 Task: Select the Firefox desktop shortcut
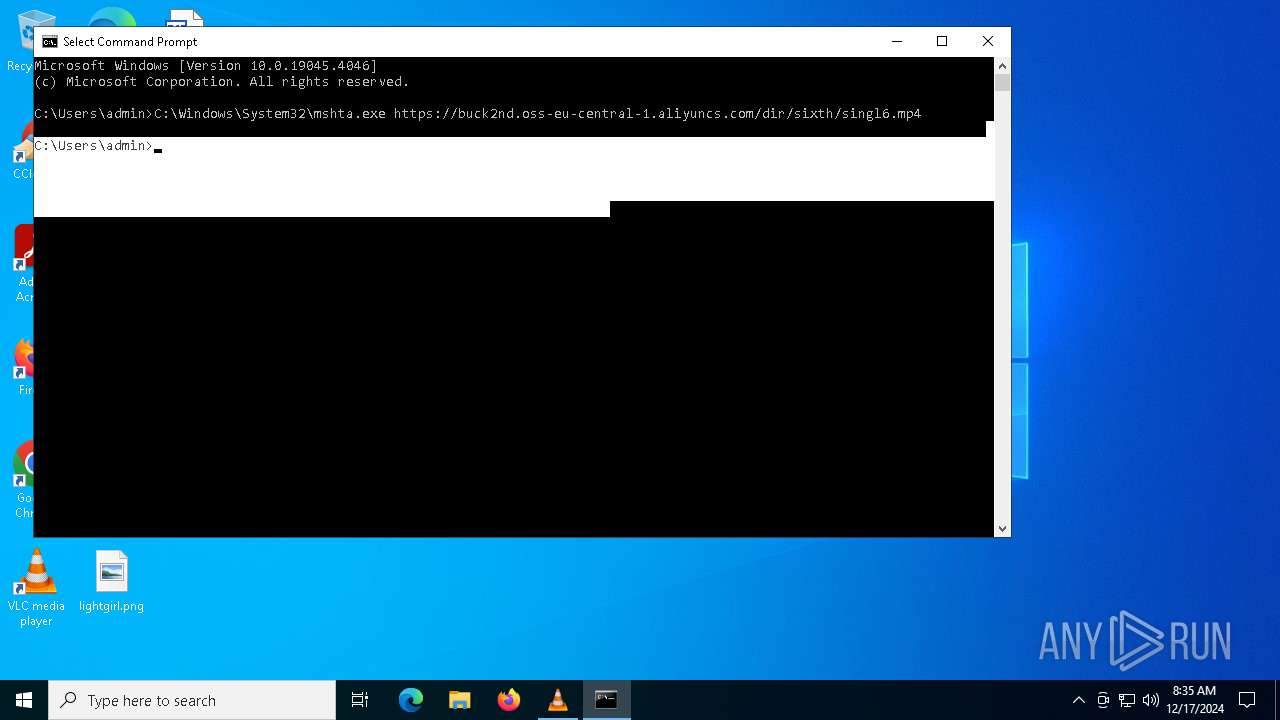[x=24, y=368]
